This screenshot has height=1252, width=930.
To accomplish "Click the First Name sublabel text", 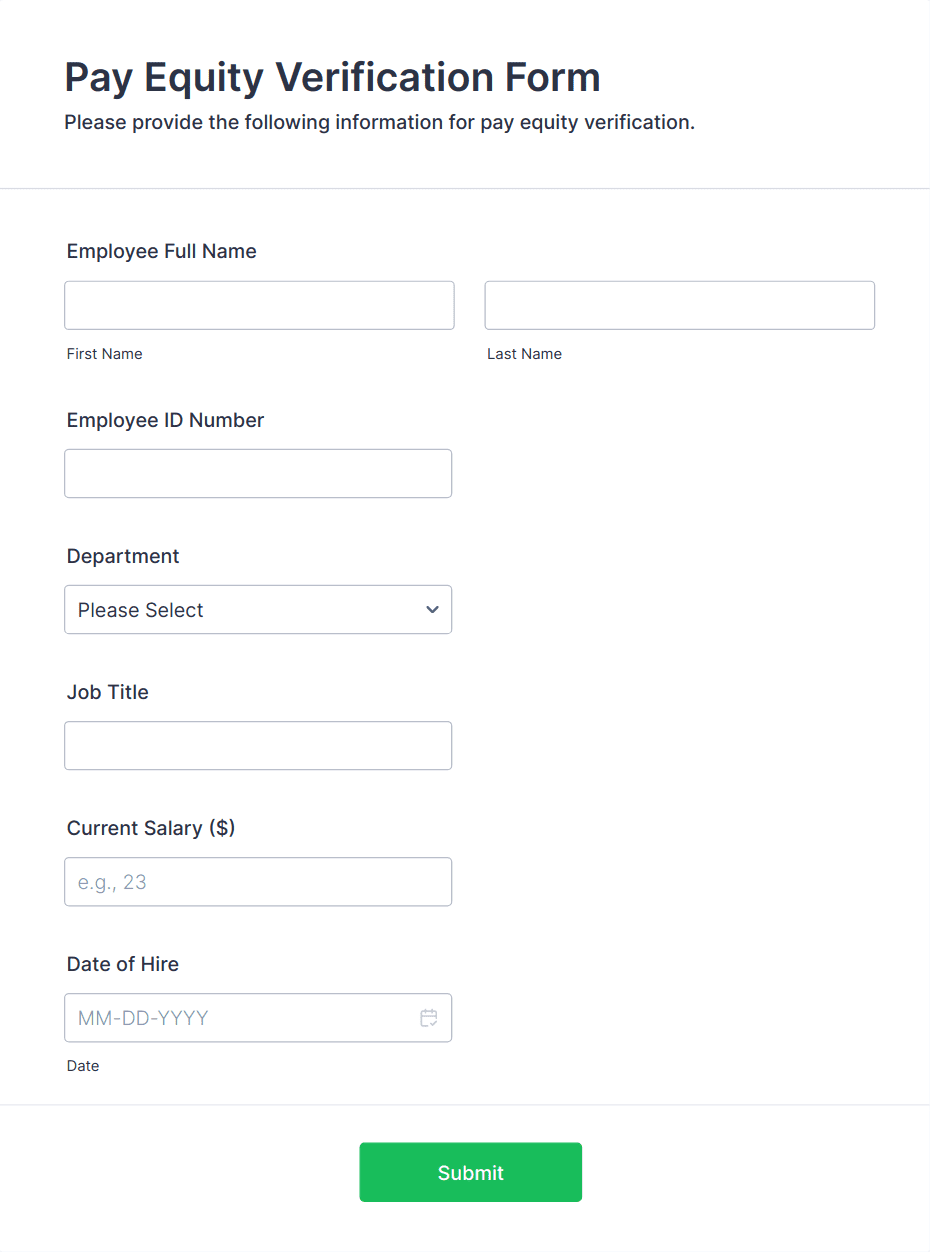I will point(105,354).
